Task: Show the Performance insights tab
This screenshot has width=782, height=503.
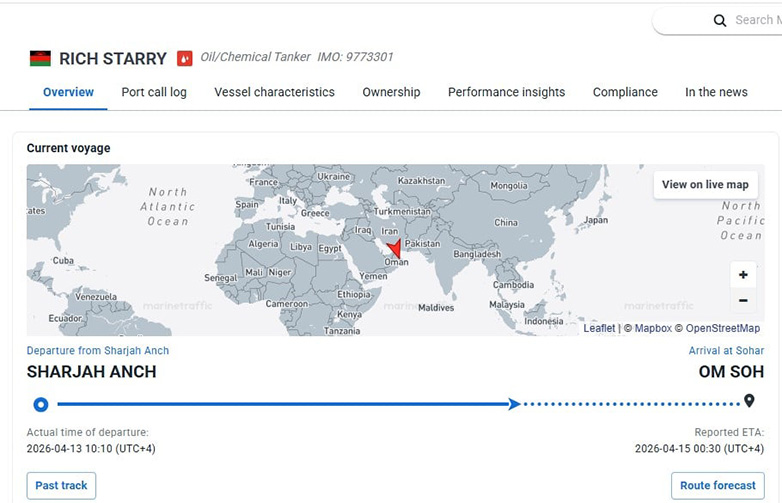Action: (506, 92)
